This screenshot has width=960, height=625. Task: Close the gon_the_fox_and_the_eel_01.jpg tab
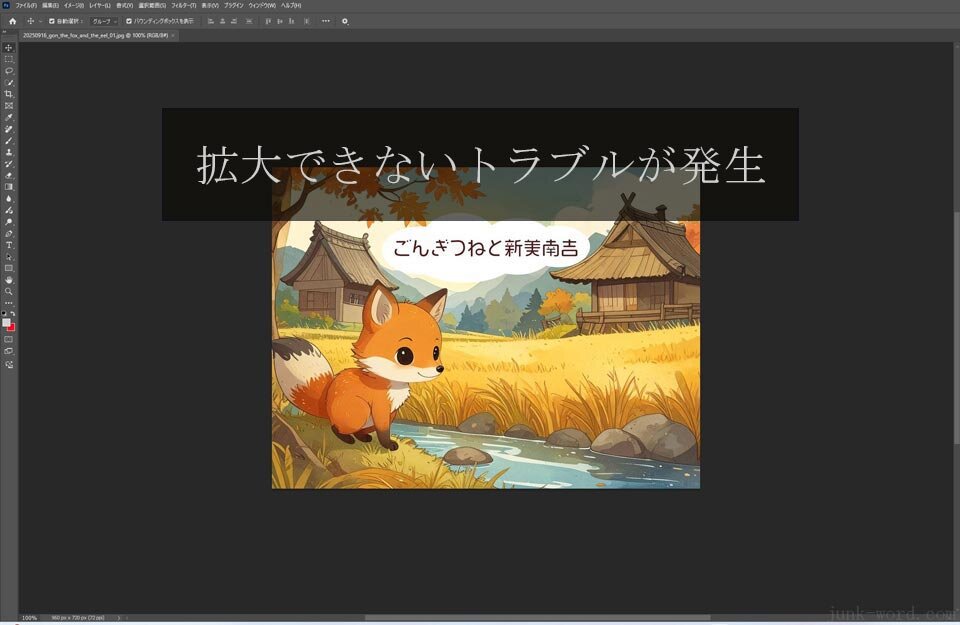(x=173, y=35)
